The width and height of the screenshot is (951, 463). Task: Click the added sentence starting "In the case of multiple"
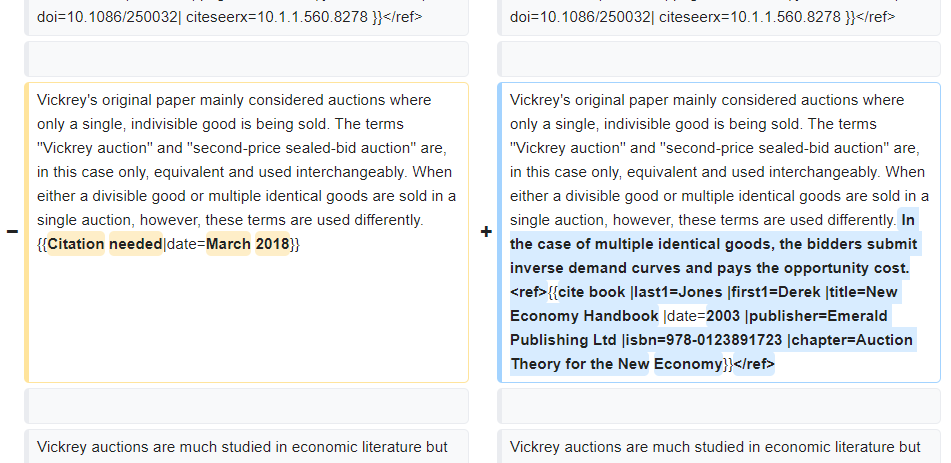point(710,244)
